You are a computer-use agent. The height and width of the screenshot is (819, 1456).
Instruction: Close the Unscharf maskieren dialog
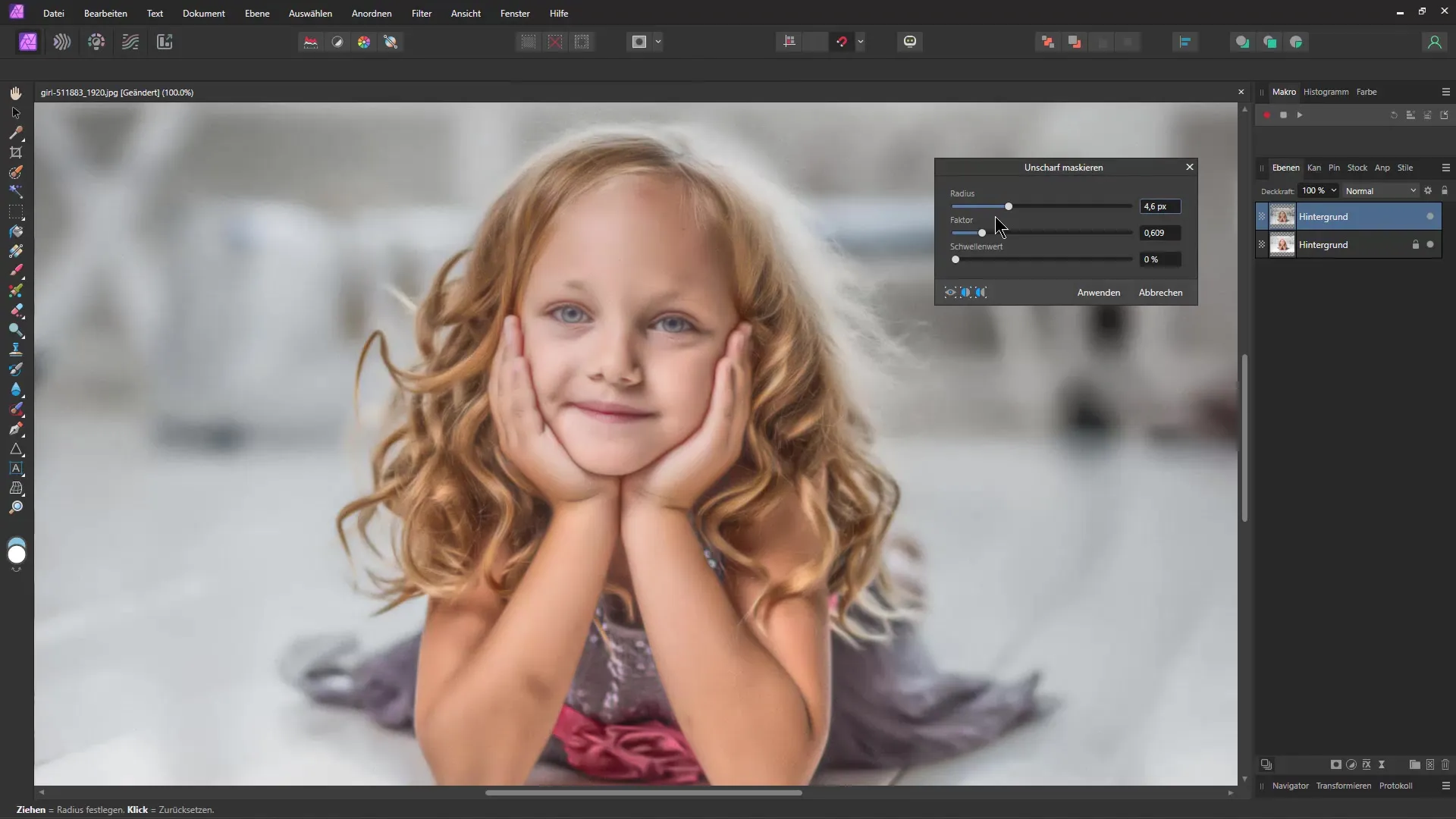[x=1189, y=167]
